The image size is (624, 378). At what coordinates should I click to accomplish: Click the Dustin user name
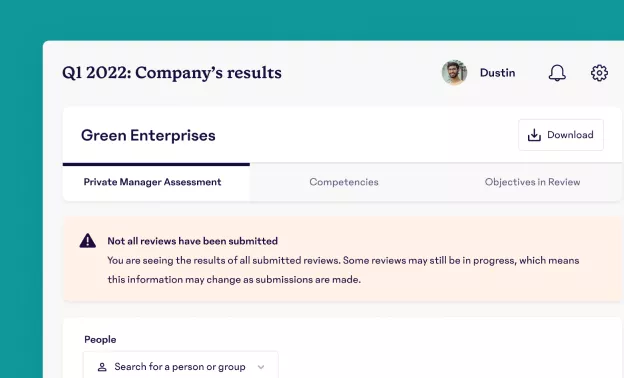tap(497, 73)
